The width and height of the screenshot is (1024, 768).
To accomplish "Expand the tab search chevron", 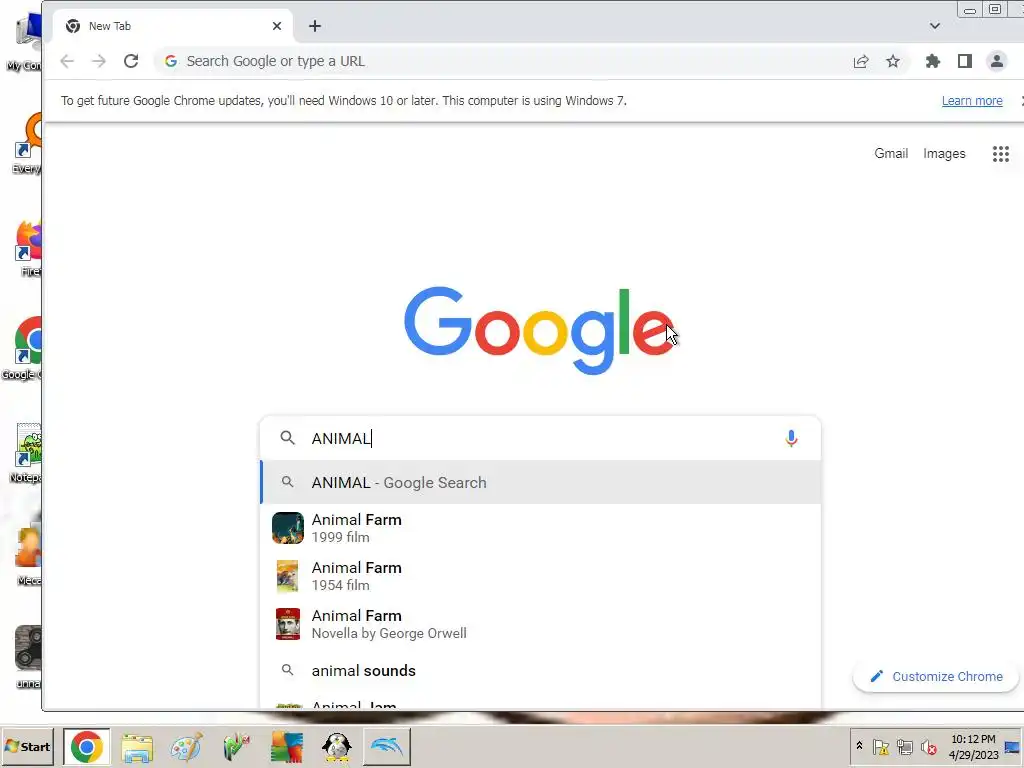I will pos(935,26).
